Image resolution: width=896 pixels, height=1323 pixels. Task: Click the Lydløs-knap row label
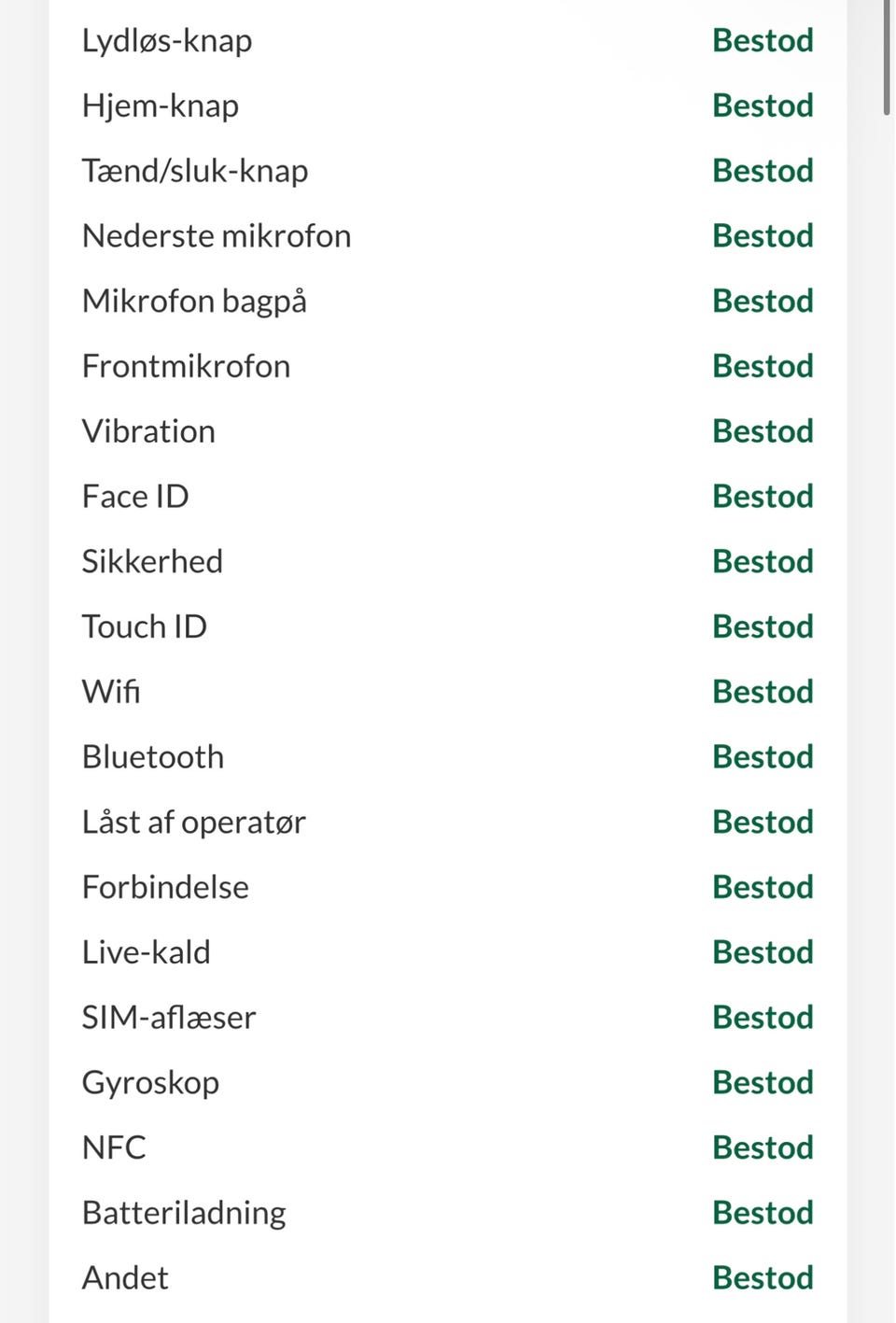(x=167, y=41)
